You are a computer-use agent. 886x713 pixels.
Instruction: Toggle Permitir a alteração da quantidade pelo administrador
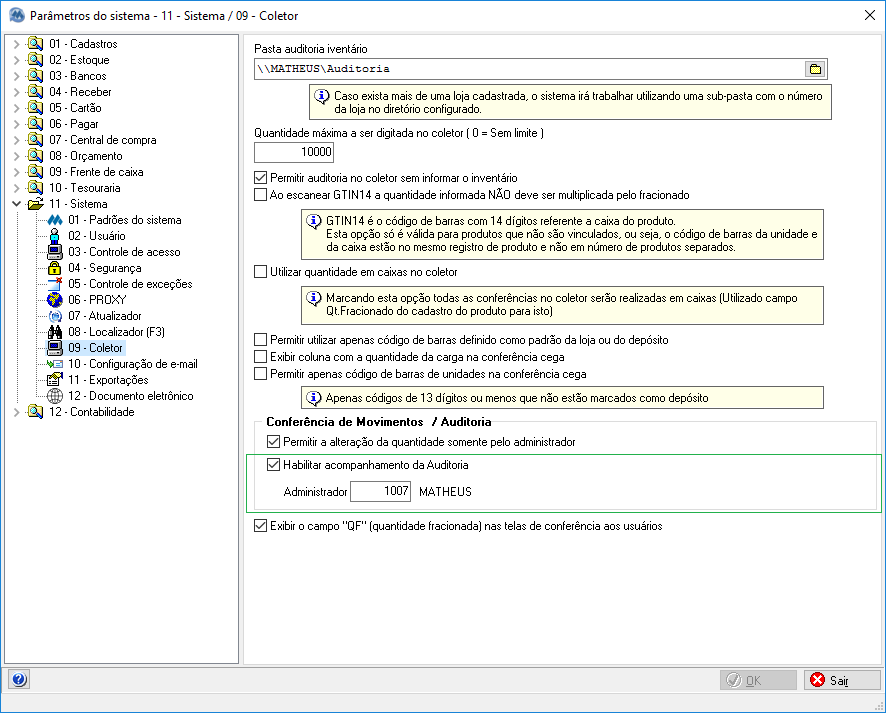click(x=273, y=441)
